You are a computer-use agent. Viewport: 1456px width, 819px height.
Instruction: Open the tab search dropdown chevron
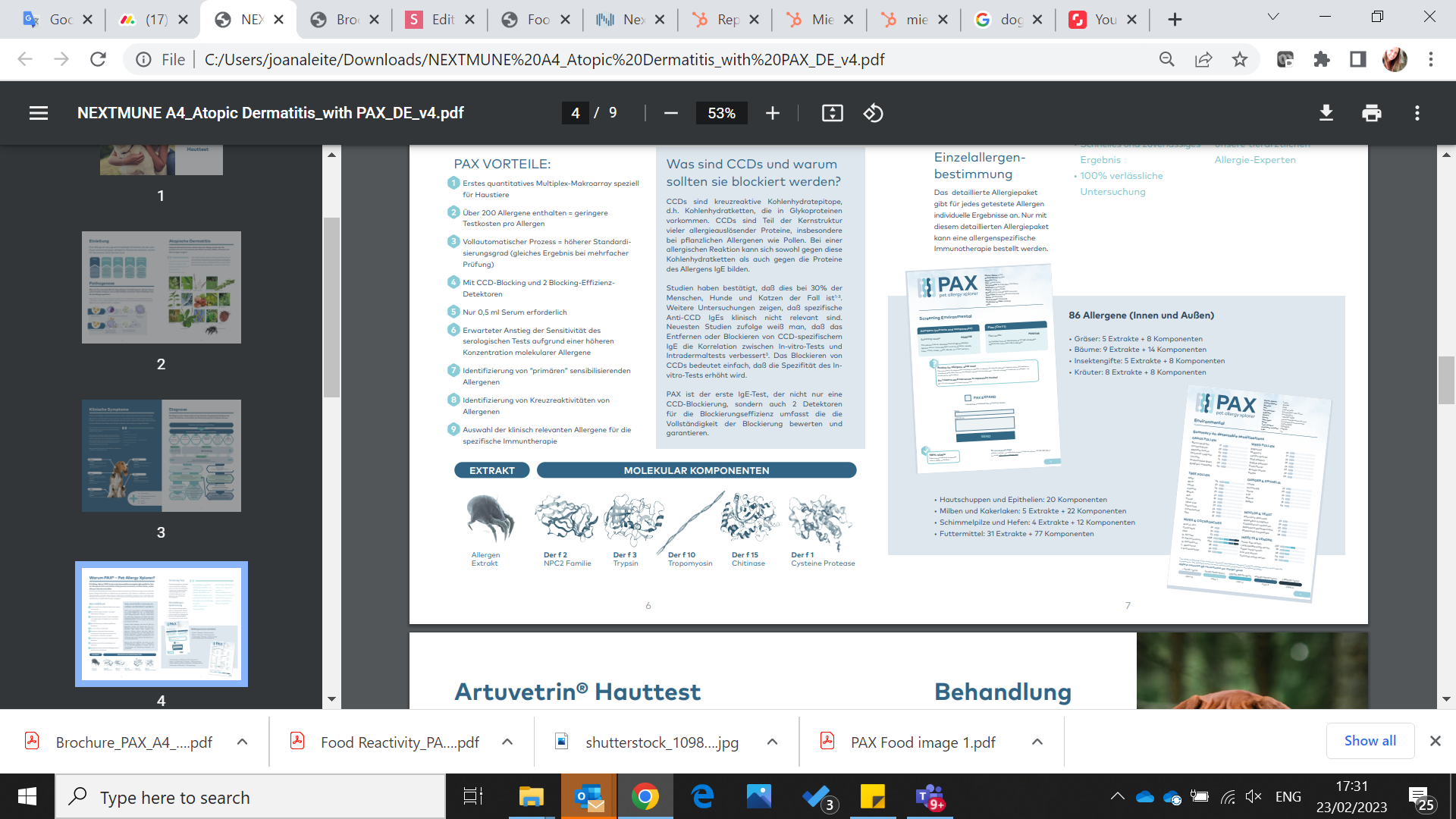click(x=1272, y=18)
